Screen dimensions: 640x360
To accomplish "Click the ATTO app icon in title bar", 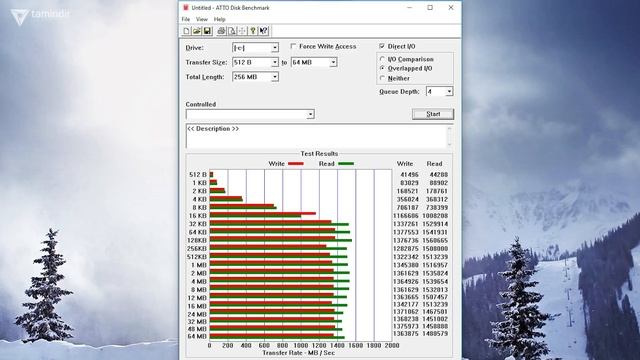I will [x=186, y=7].
